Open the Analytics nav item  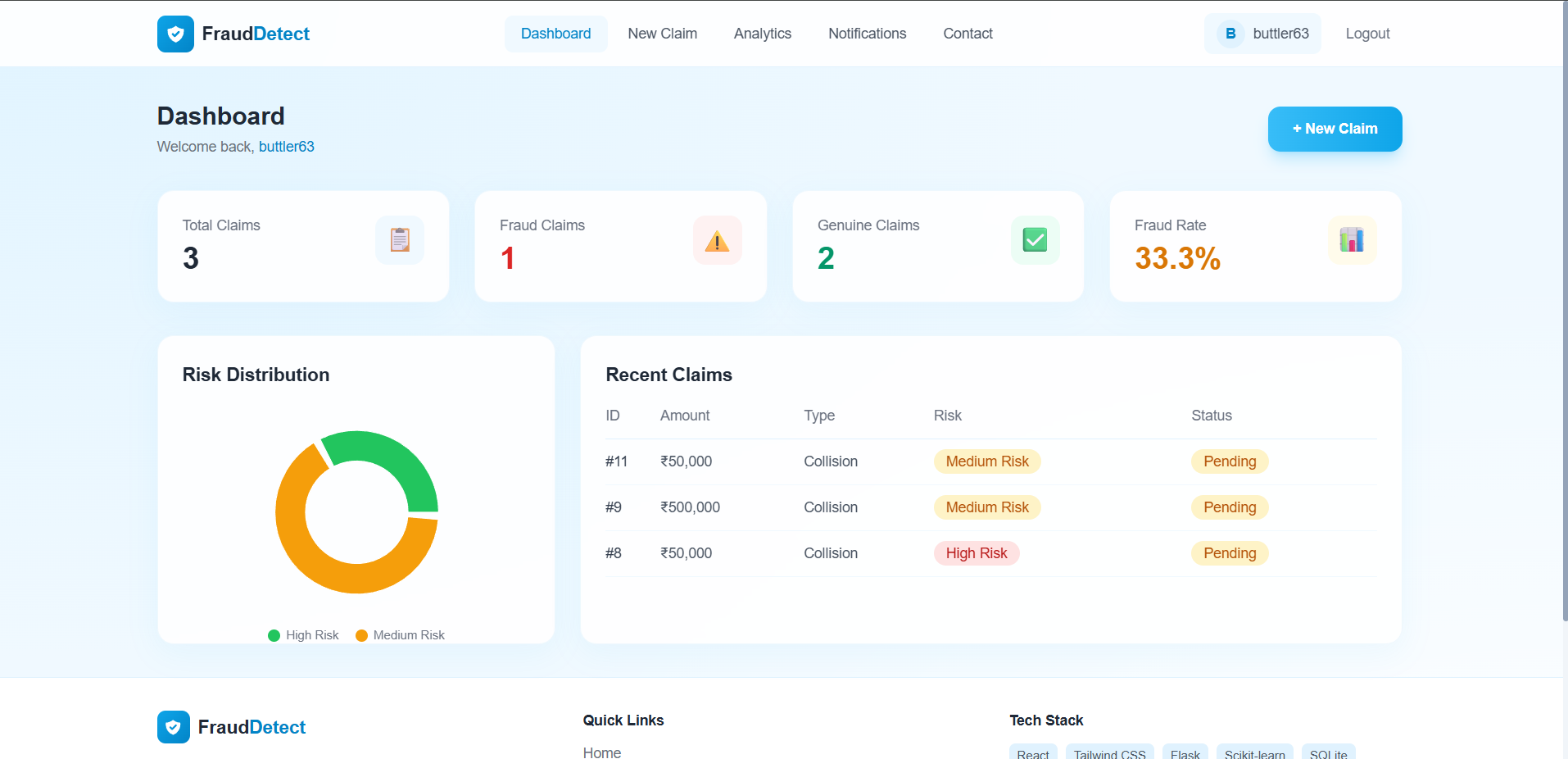[762, 34]
